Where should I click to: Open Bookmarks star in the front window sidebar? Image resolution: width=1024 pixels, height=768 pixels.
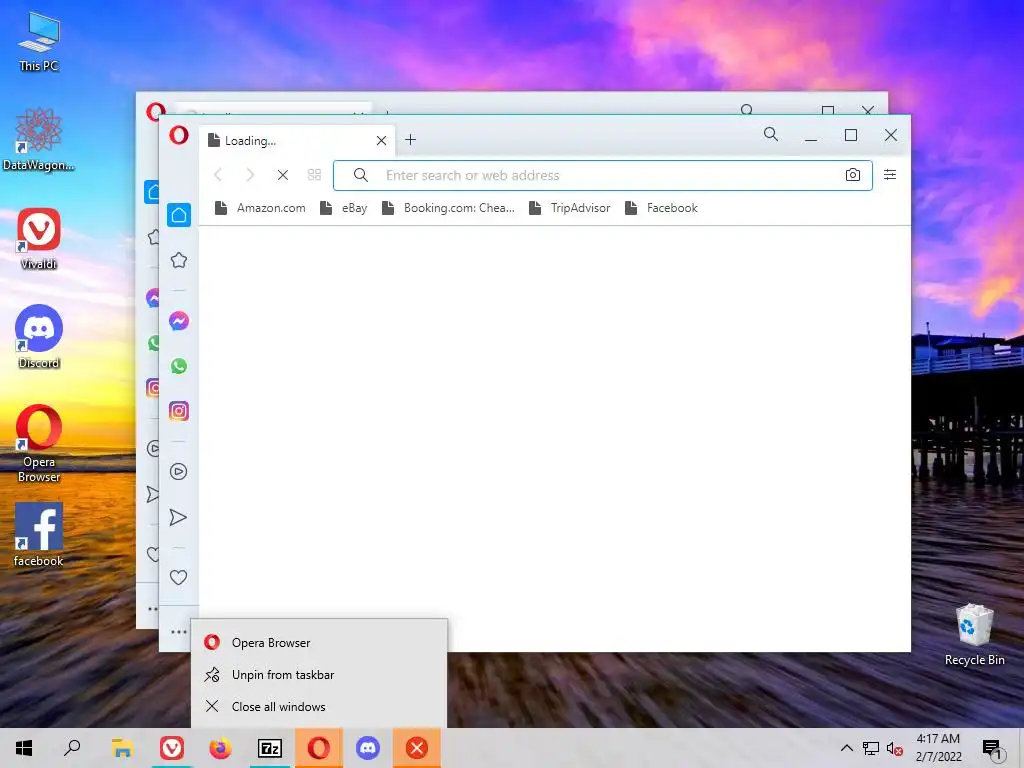(x=178, y=261)
